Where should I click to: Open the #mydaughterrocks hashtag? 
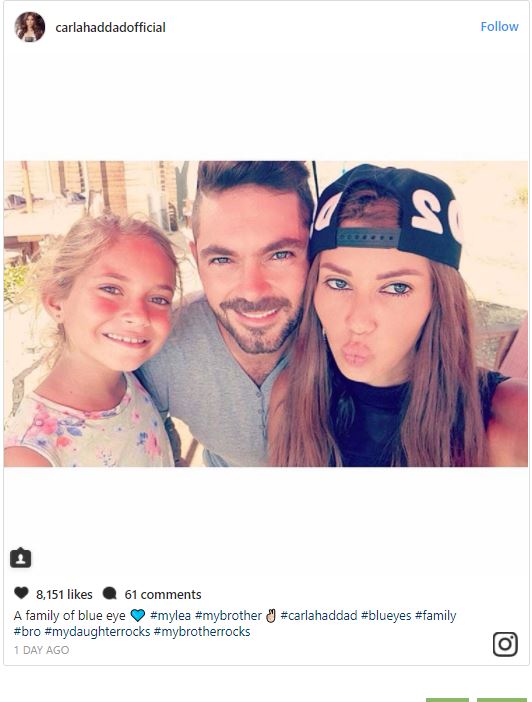(x=97, y=632)
